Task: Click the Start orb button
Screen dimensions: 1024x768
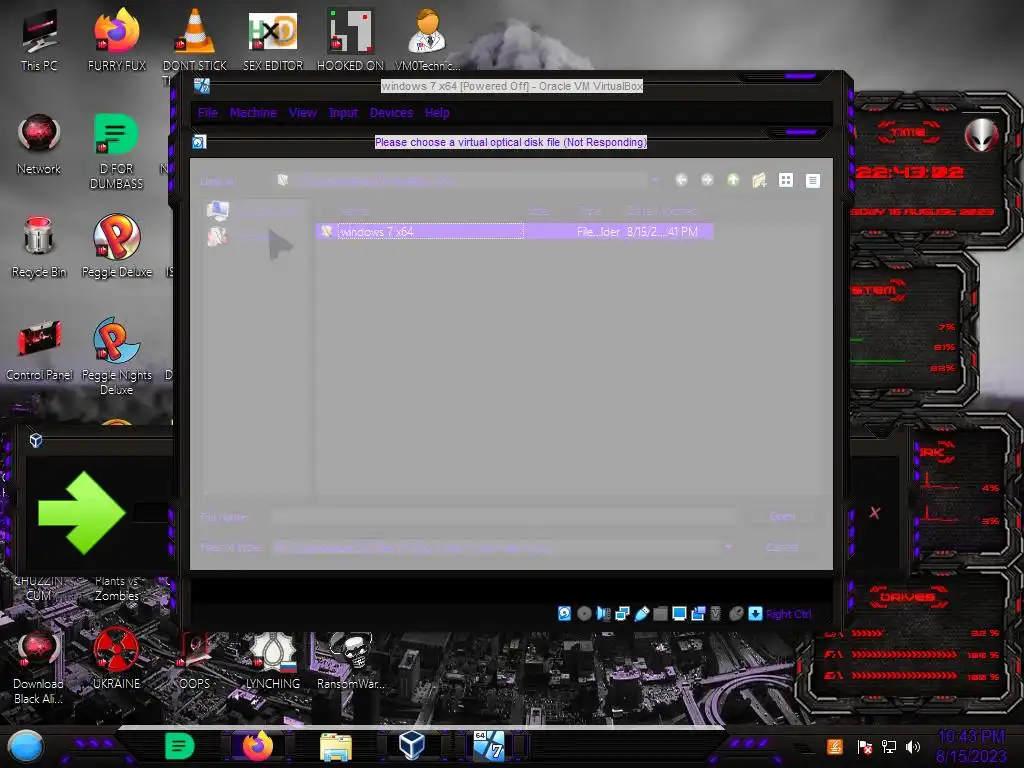Action: tap(26, 746)
